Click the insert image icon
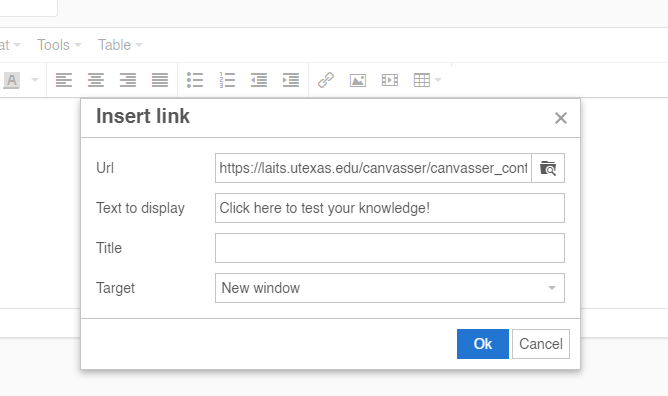Screen dimensions: 668x396 click(358, 80)
